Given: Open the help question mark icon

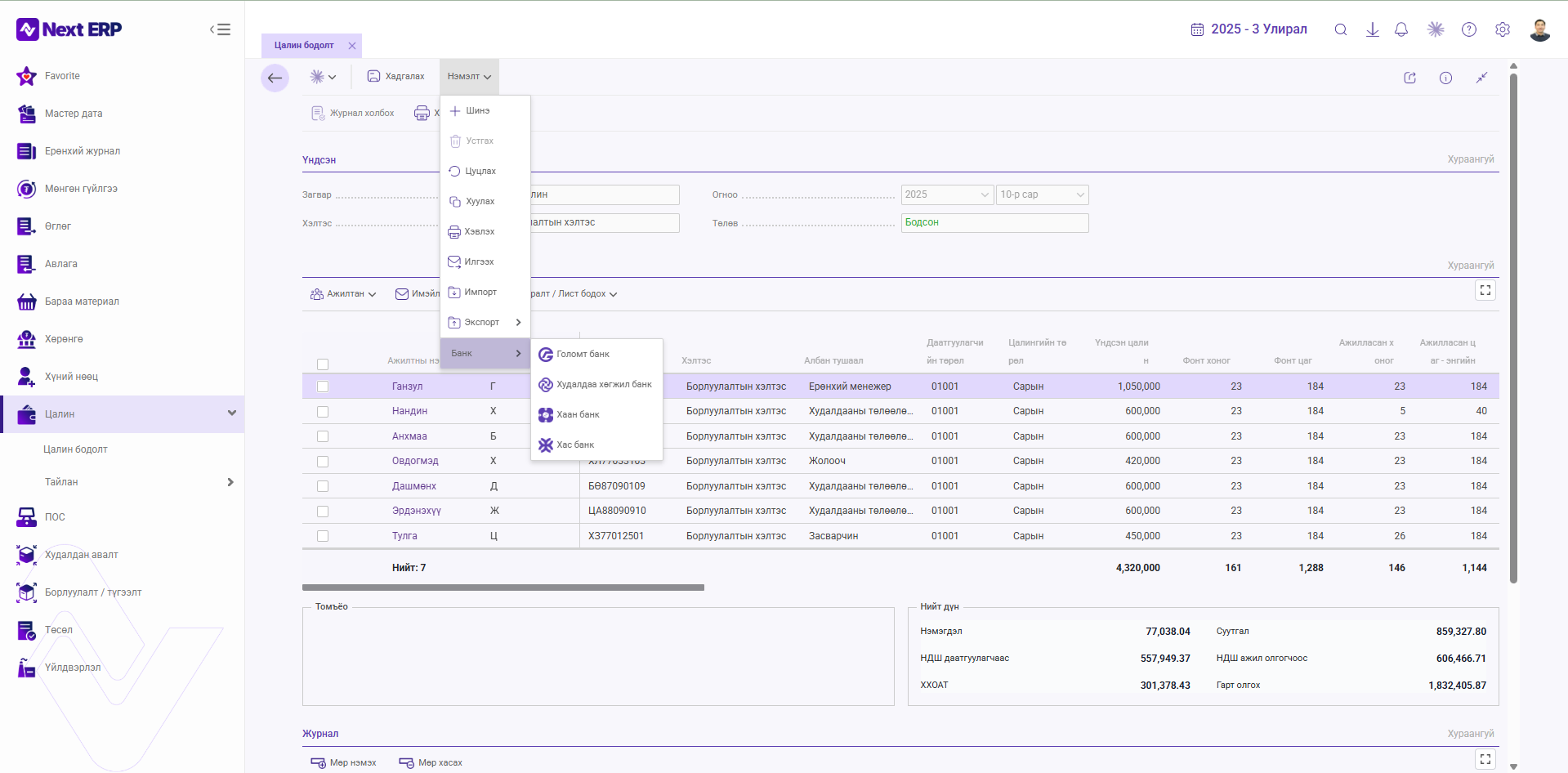Looking at the screenshot, I should 1469,29.
